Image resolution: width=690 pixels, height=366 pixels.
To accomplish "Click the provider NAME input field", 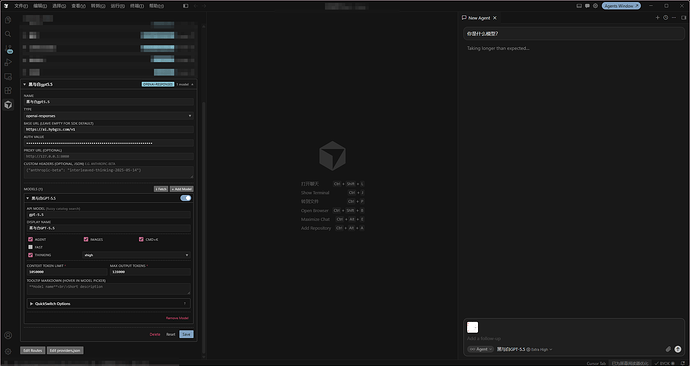I will 109,102.
